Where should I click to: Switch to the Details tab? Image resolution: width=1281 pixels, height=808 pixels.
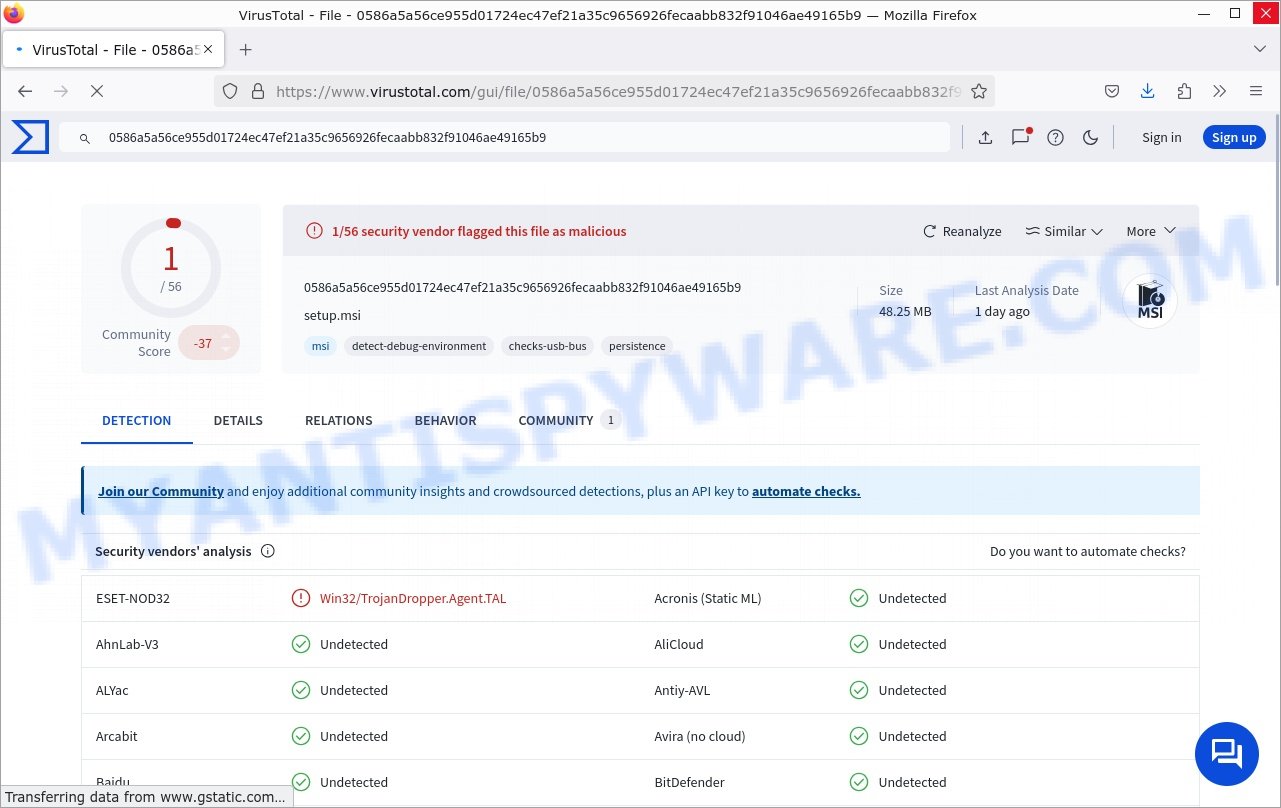pos(238,421)
